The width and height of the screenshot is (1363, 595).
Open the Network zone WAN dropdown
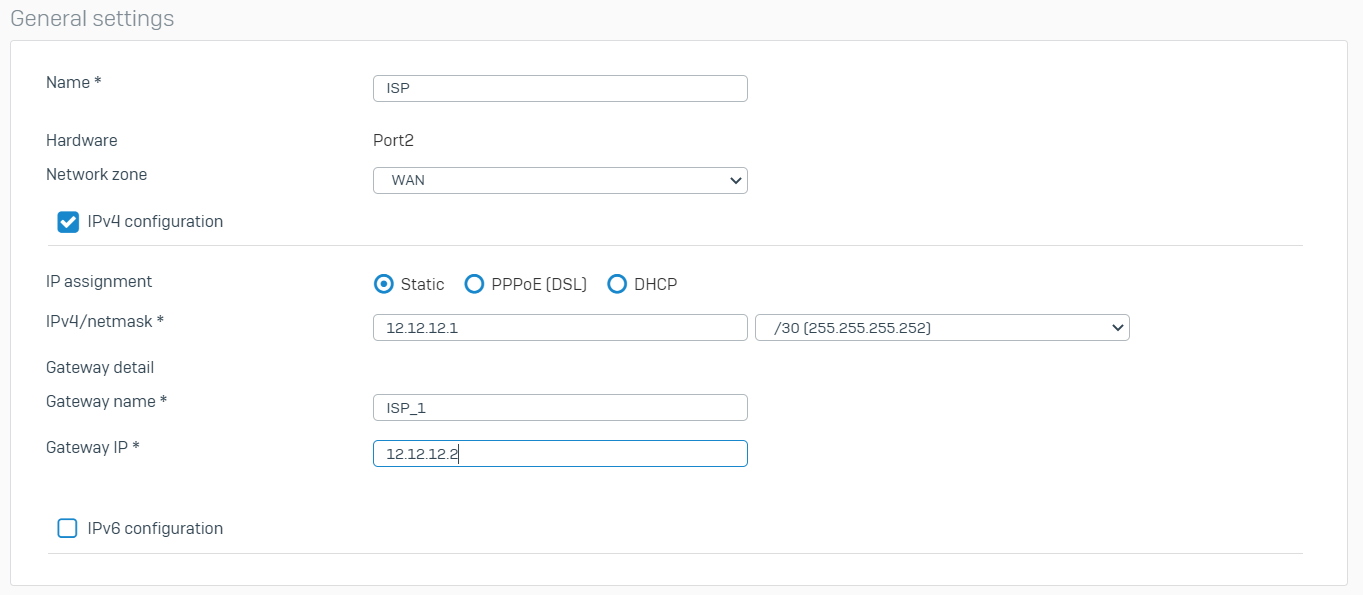click(560, 181)
